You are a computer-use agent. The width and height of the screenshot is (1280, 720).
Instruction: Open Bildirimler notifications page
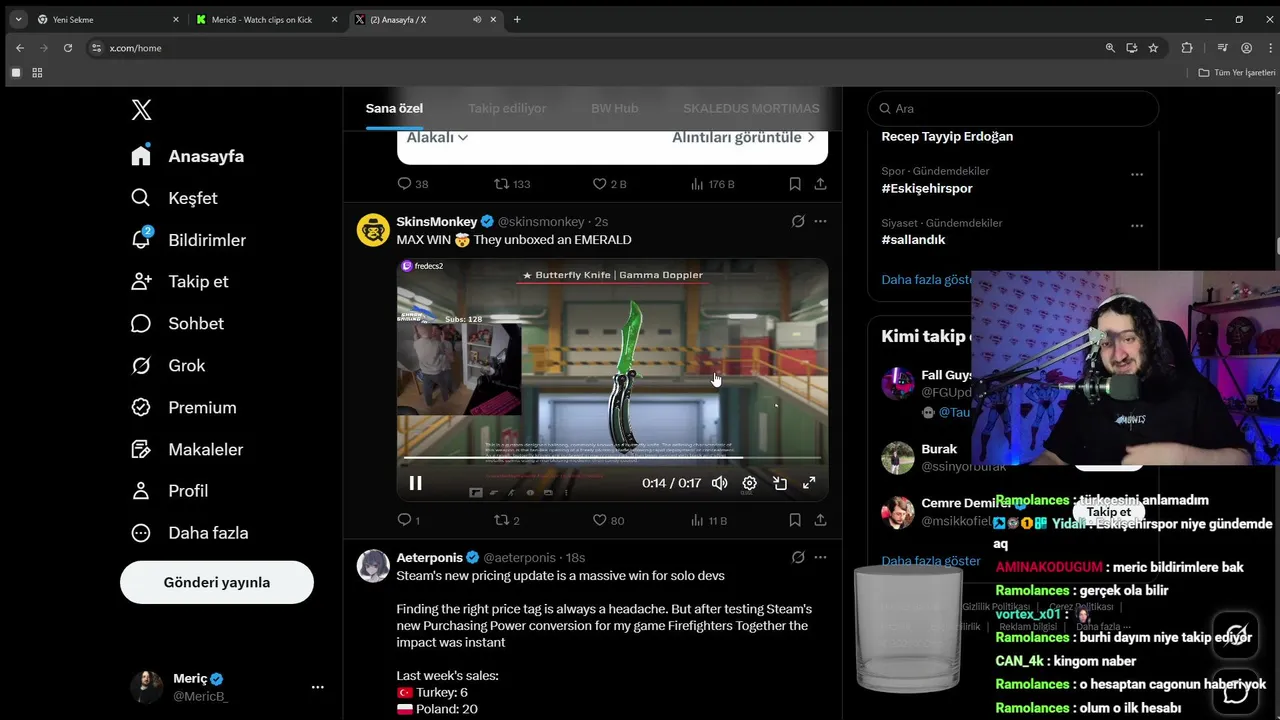click(x=188, y=240)
